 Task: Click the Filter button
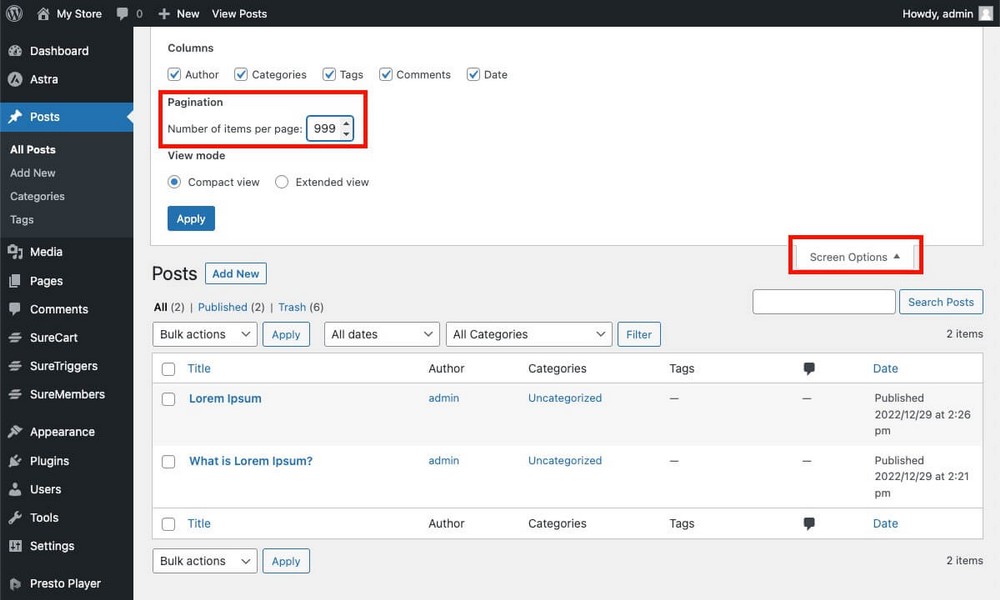pyautogui.click(x=638, y=334)
